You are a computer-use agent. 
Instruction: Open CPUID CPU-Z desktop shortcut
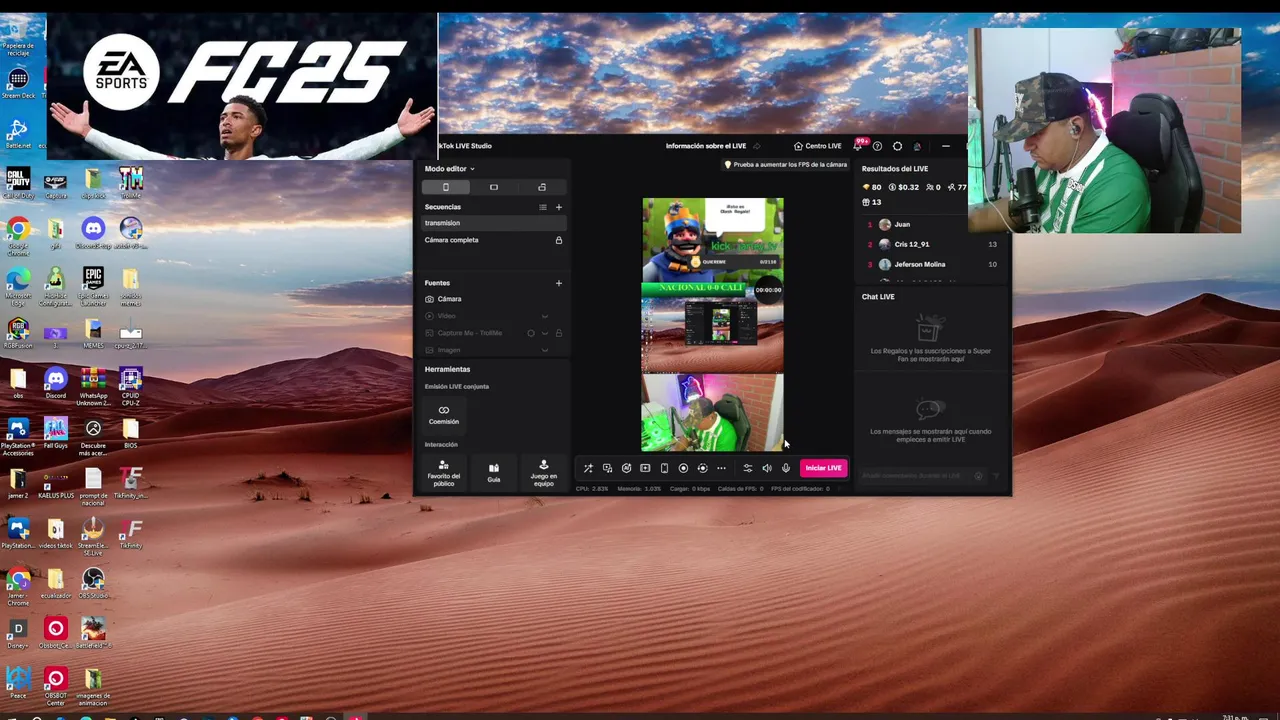(130, 386)
